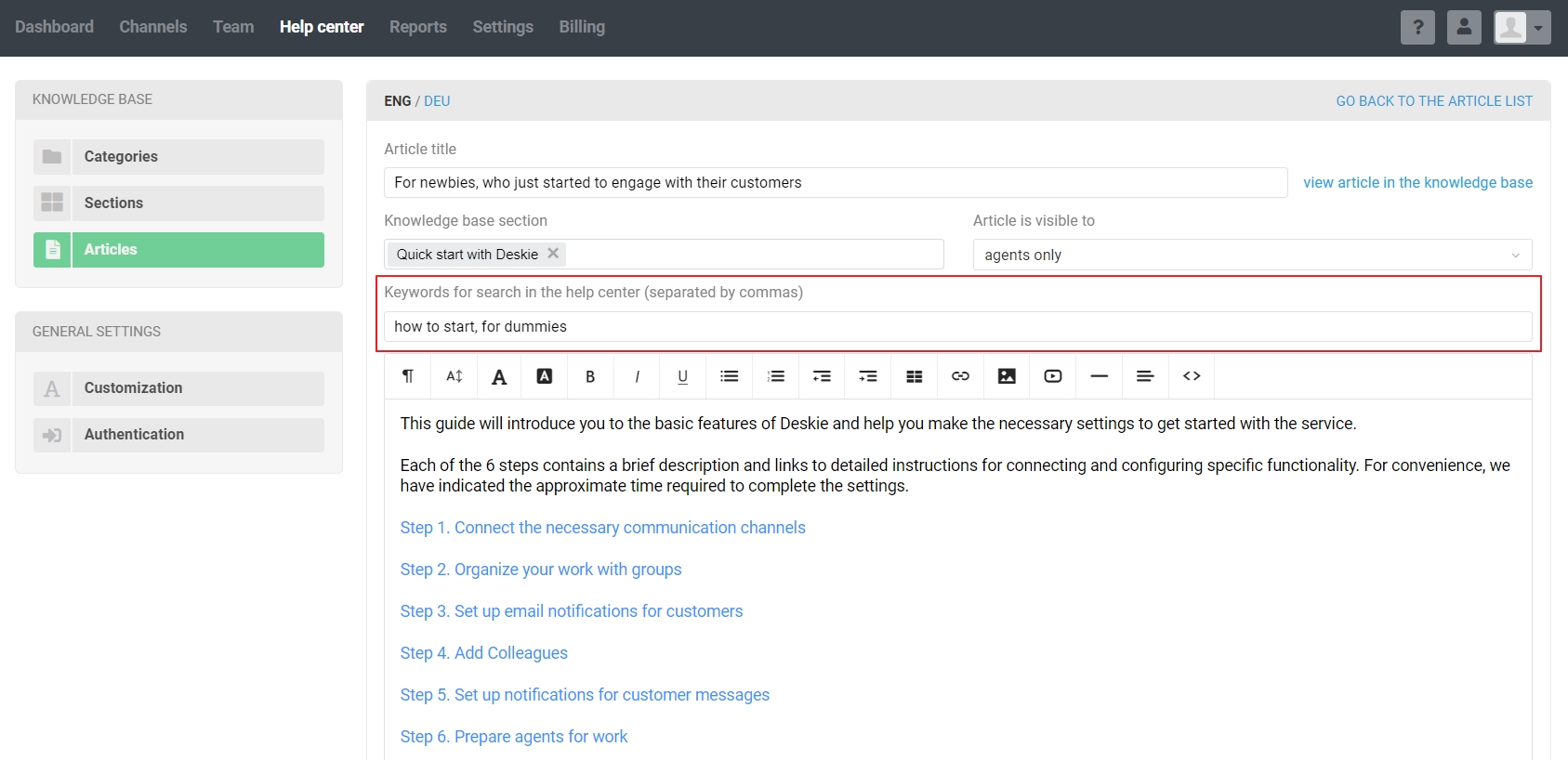Click the Sections grid icon
The width and height of the screenshot is (1568, 760).
(52, 203)
